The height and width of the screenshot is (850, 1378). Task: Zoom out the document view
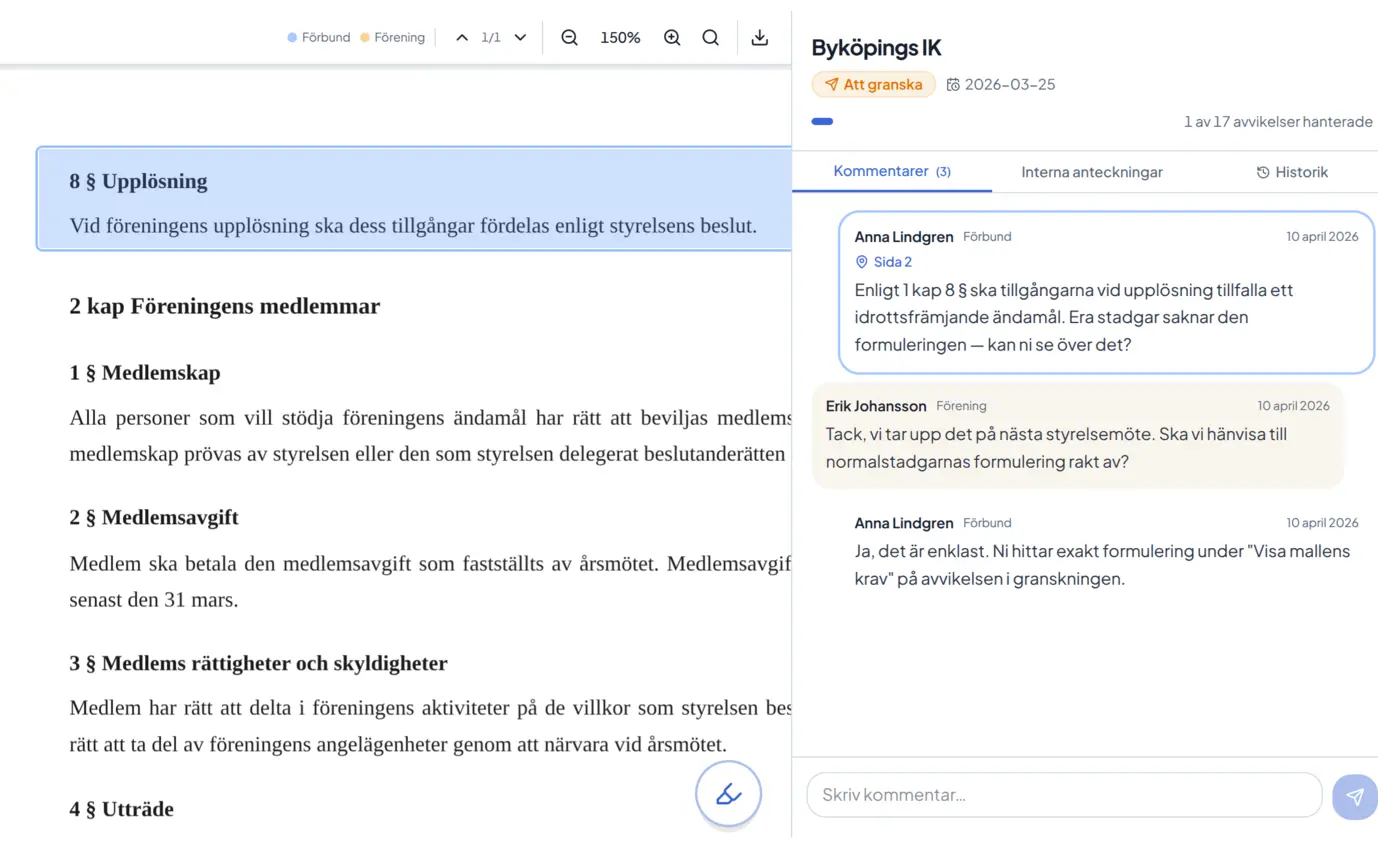coord(568,37)
